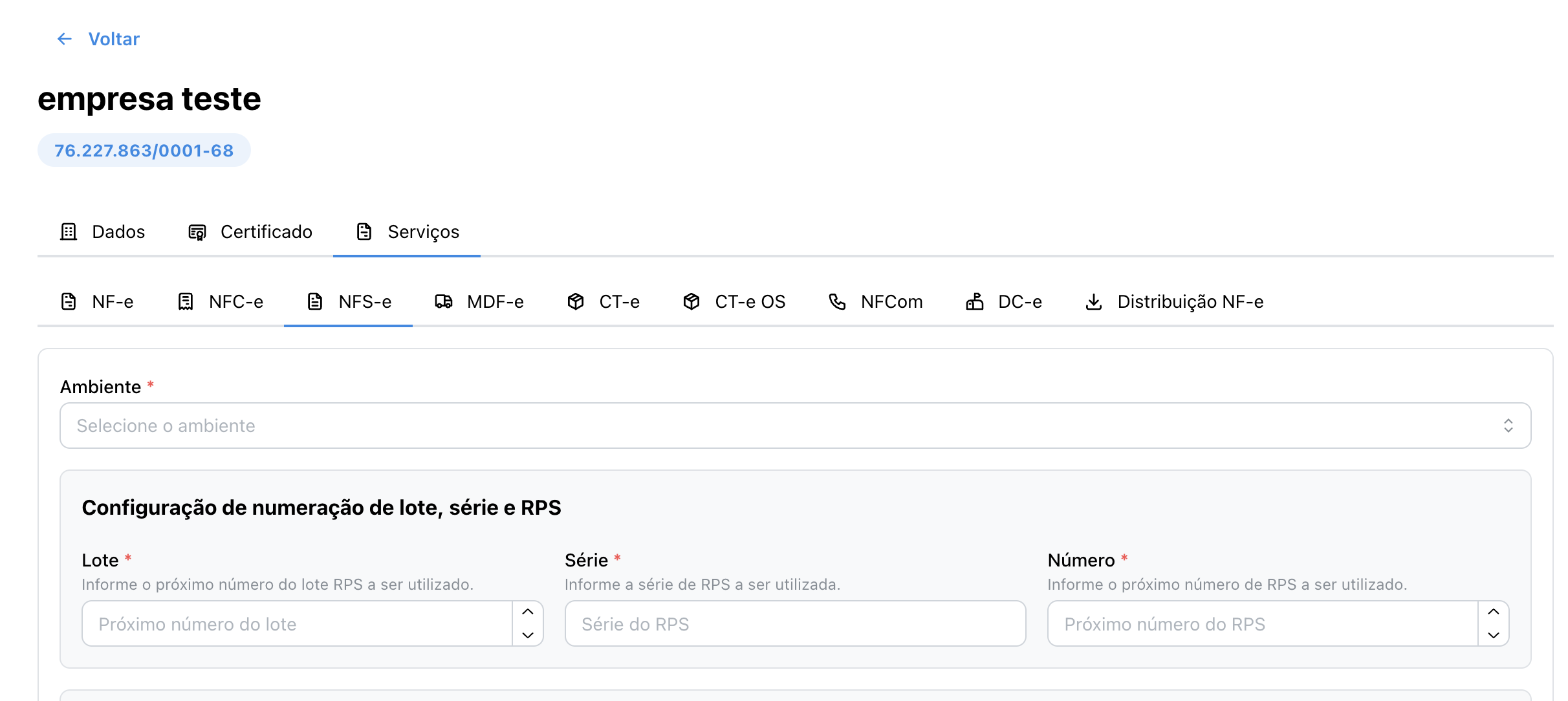The width and height of the screenshot is (1568, 701).
Task: Go back via Voltar link
Action: [114, 39]
